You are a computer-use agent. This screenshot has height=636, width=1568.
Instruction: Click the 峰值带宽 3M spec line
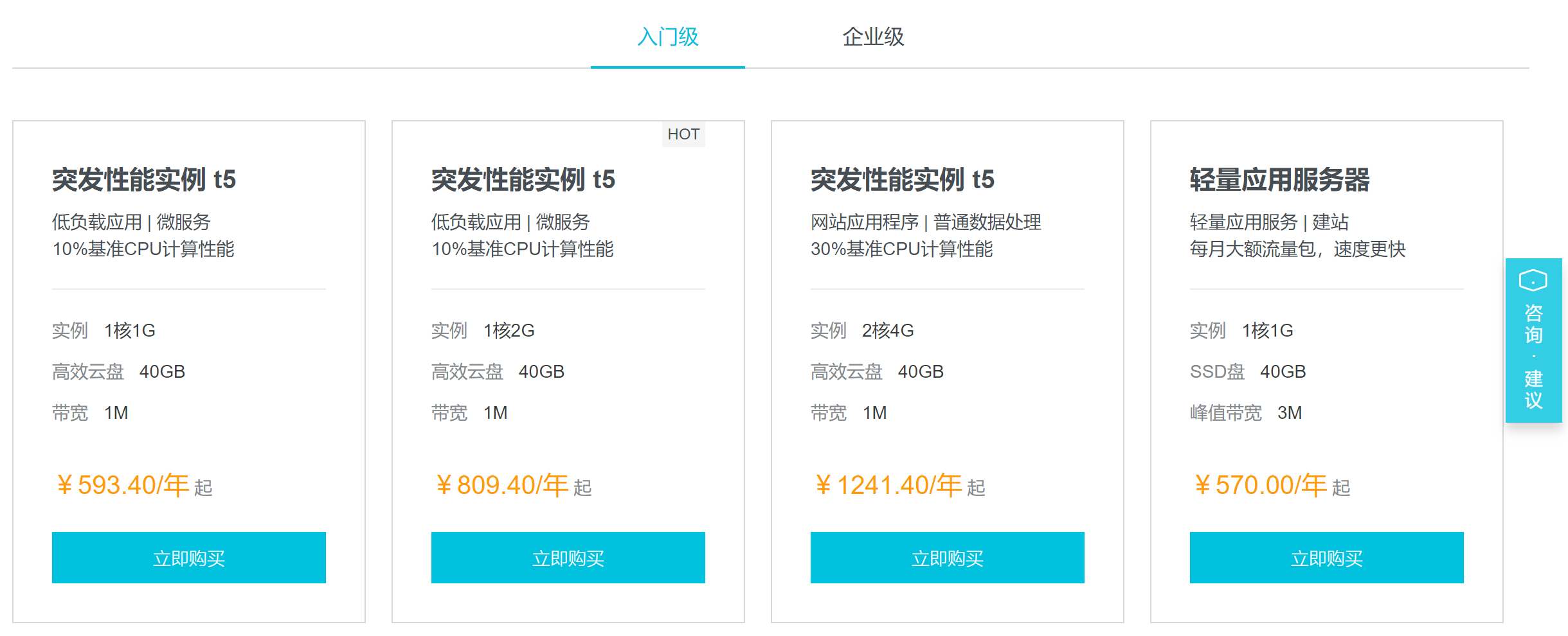1246,412
